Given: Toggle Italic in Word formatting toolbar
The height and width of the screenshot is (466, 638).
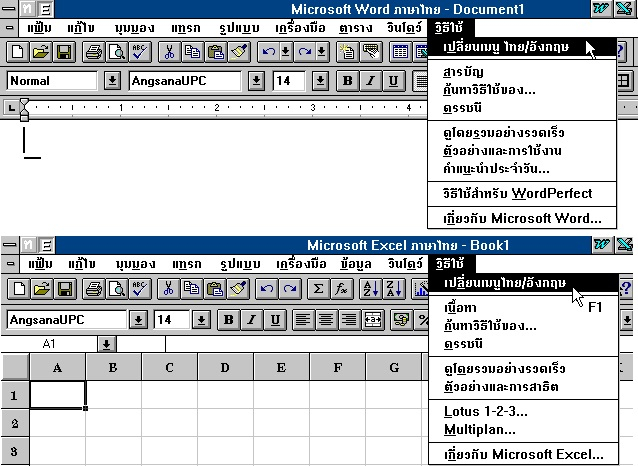Looking at the screenshot, I should (371, 81).
